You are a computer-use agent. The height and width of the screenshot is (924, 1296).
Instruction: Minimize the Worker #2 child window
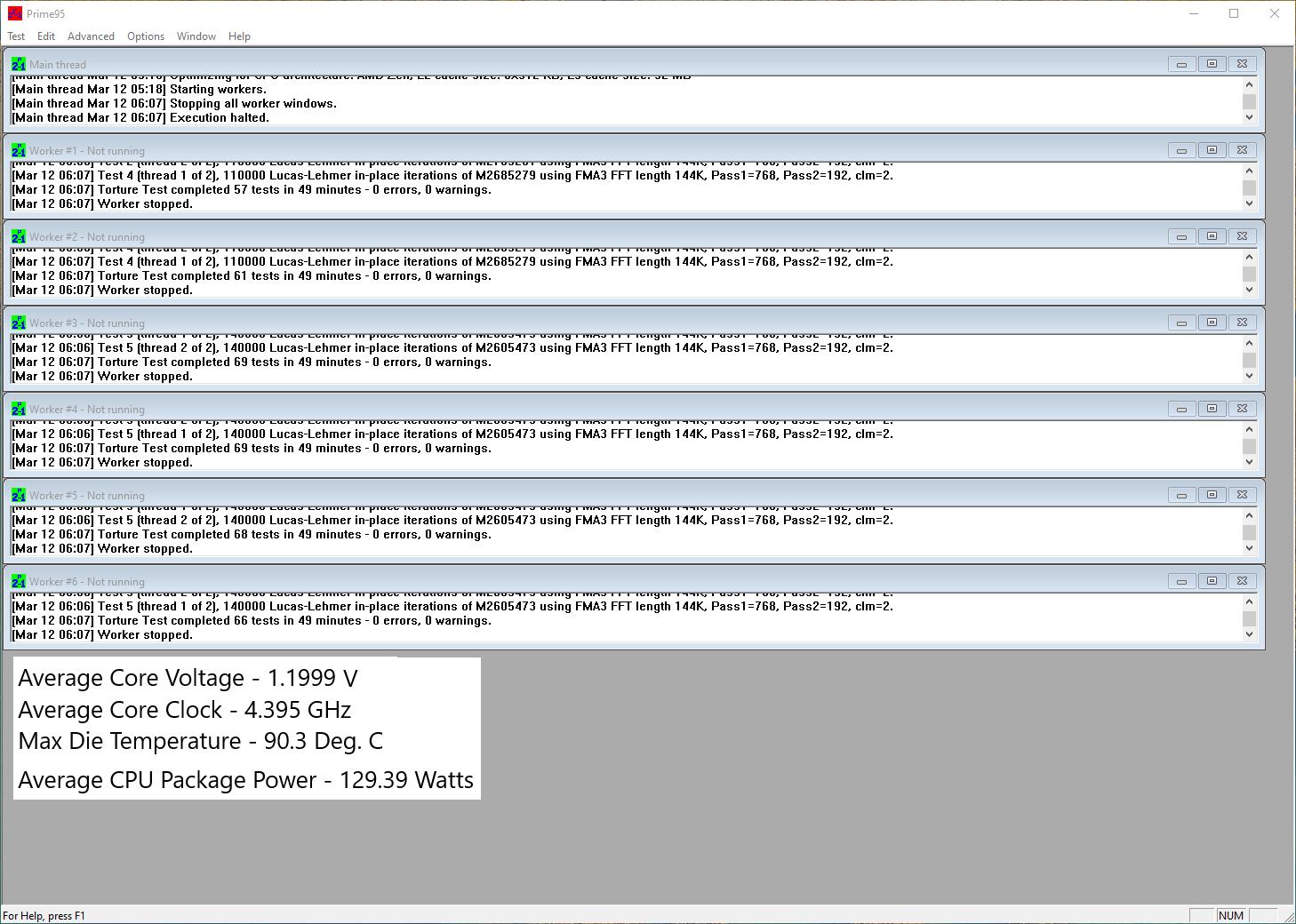tap(1181, 236)
